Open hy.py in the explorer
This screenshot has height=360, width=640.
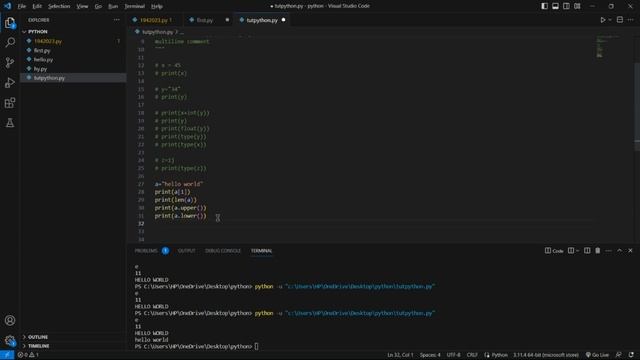click(x=73, y=69)
